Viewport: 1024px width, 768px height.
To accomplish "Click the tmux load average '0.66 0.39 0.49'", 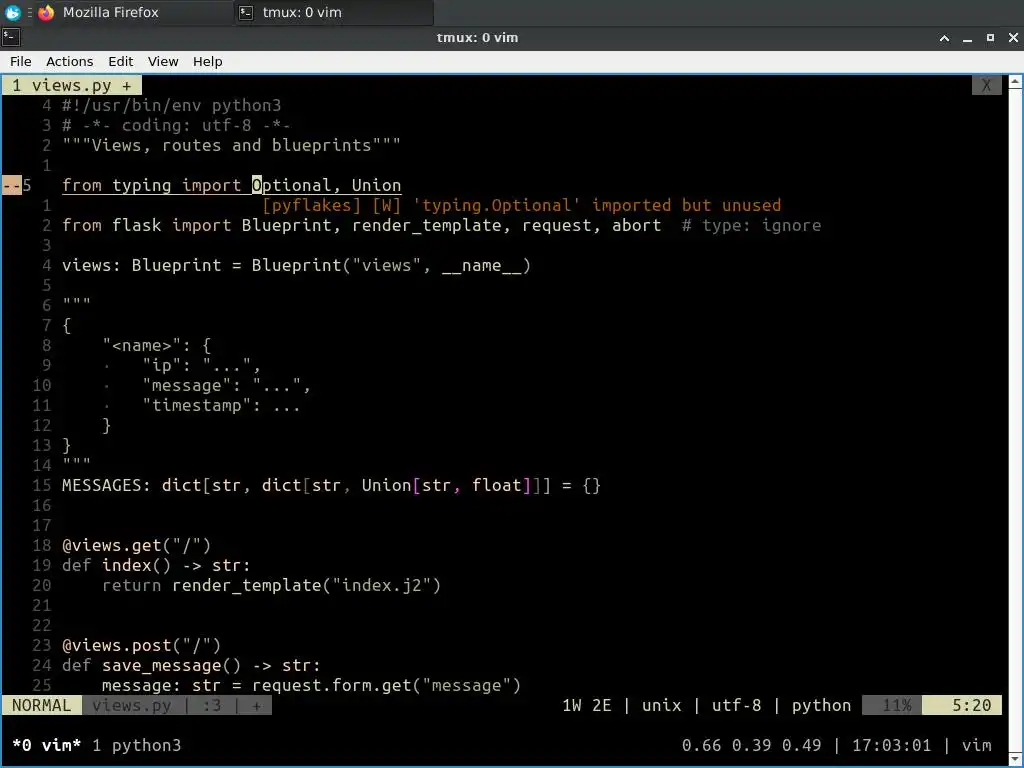I will tap(751, 745).
